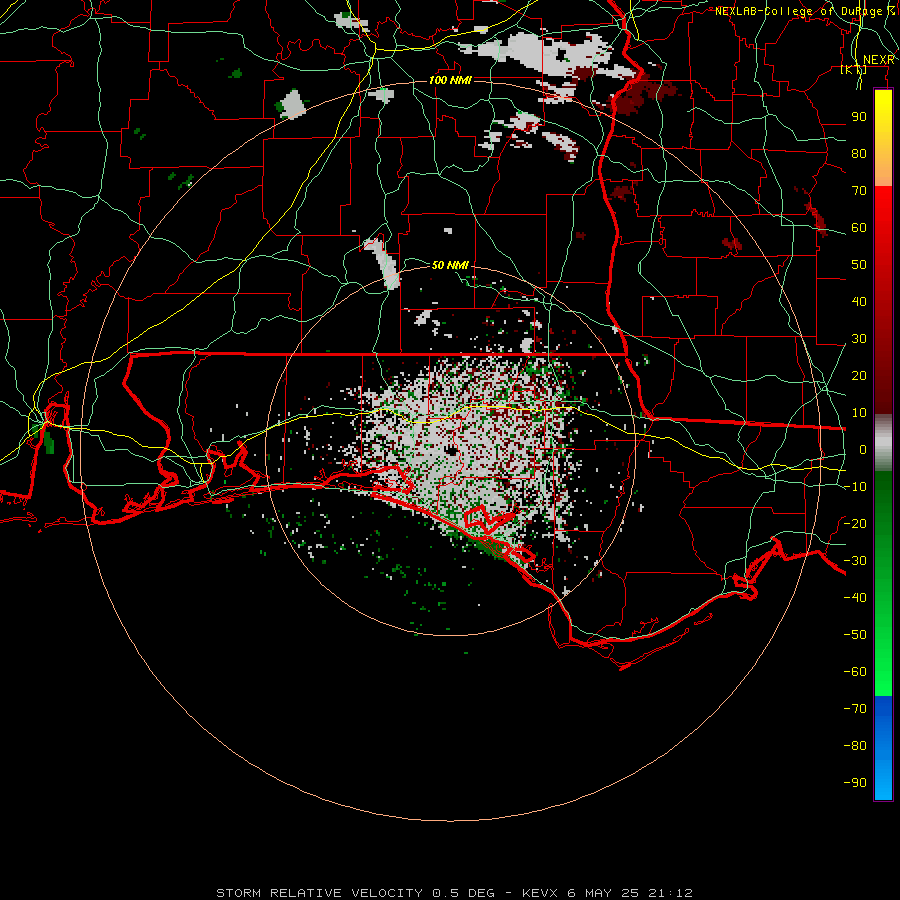Image resolution: width=900 pixels, height=900 pixels.
Task: Click the storm relative velocity caption
Action: [454, 893]
